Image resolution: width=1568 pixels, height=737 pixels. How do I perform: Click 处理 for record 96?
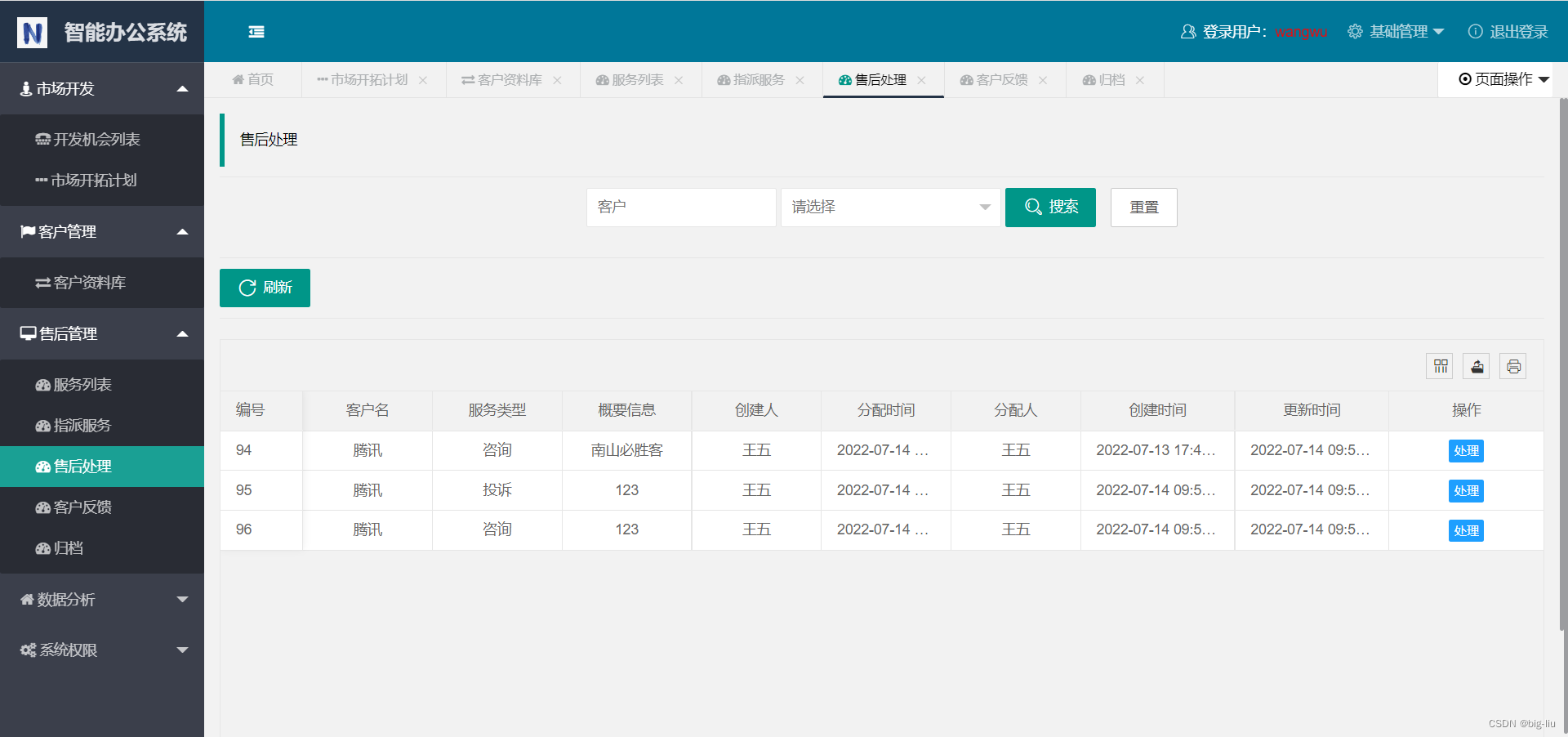click(x=1466, y=531)
